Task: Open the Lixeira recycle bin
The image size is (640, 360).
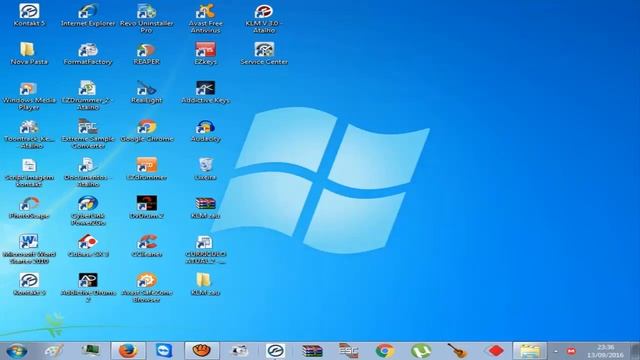Action: pos(205,169)
